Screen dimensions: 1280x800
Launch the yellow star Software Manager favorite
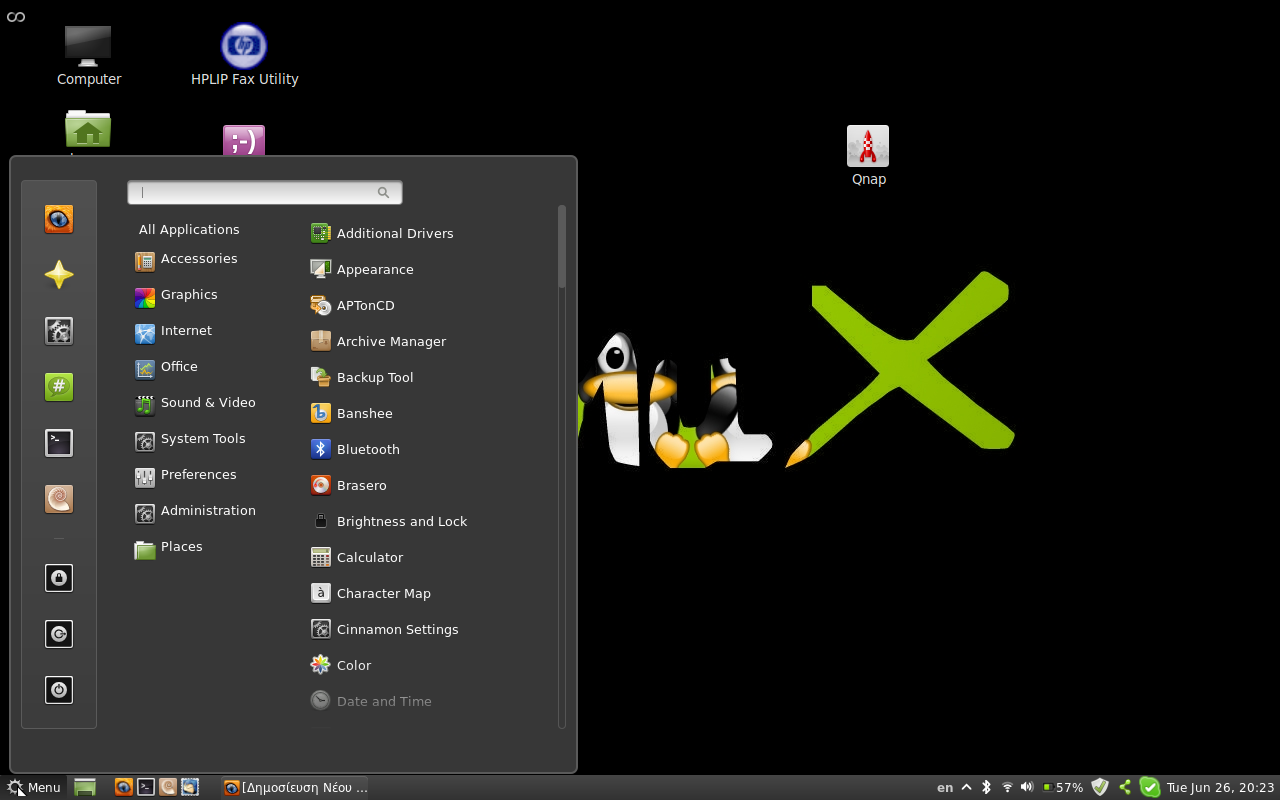(x=59, y=275)
